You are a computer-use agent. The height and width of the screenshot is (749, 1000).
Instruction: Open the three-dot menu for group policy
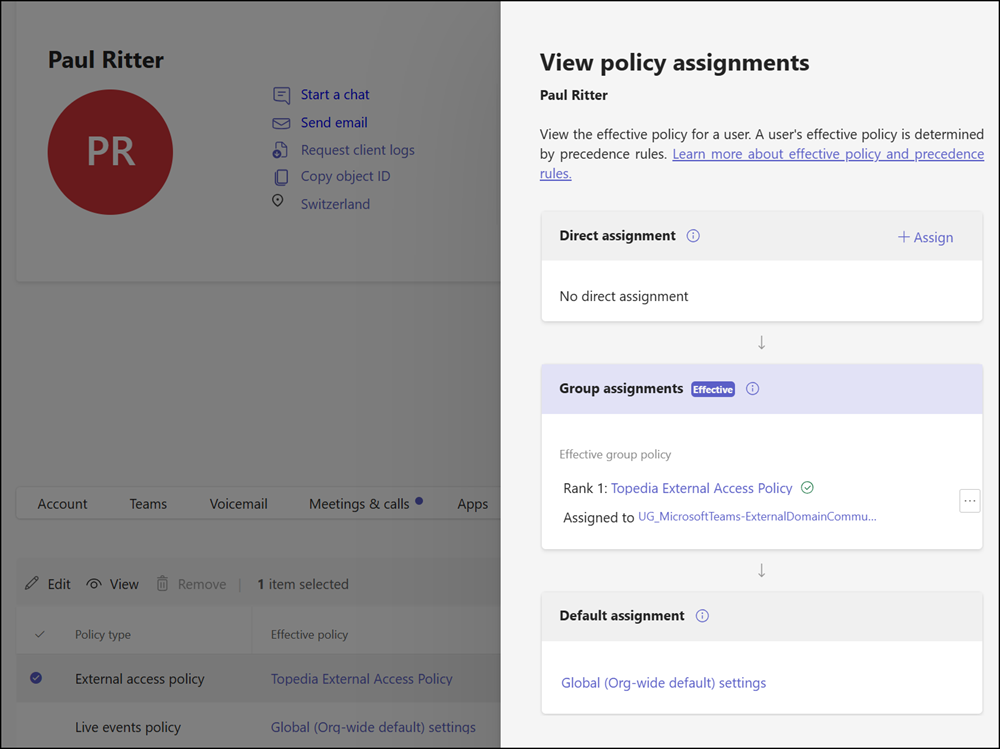(x=969, y=501)
